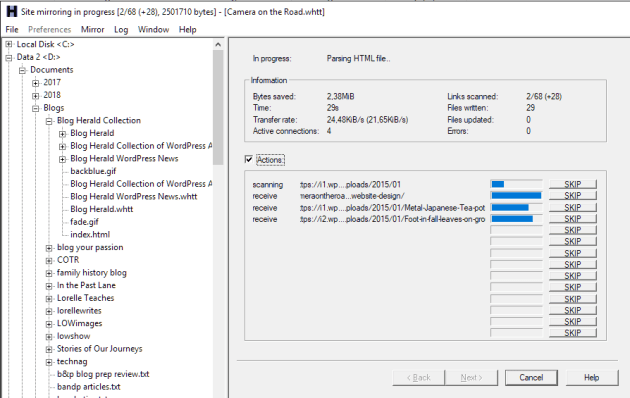
Task: Expand the Stories of Our Journeys folder
Action: click(x=49, y=349)
